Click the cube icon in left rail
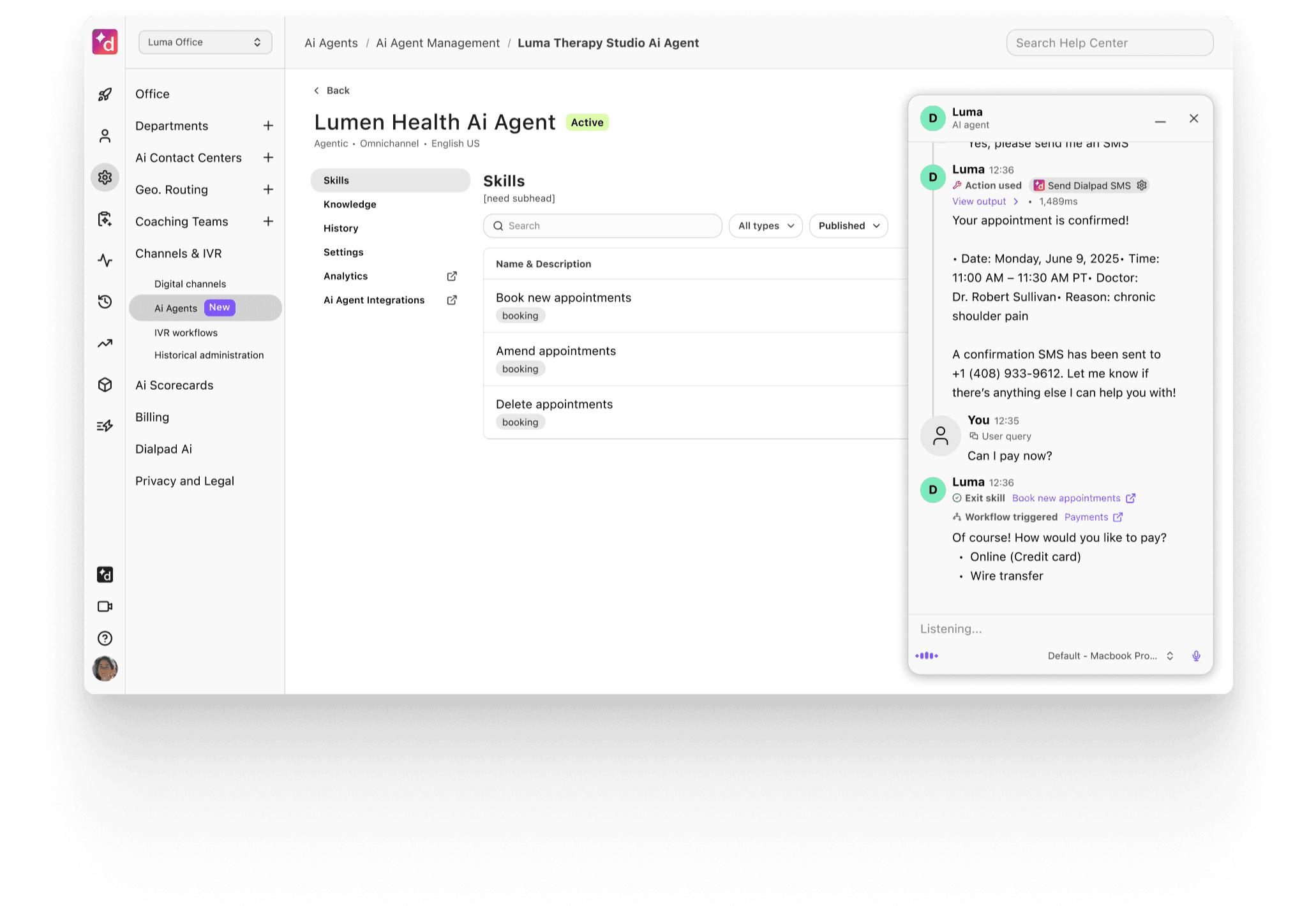Viewport: 1316px width, 906px height. (105, 385)
